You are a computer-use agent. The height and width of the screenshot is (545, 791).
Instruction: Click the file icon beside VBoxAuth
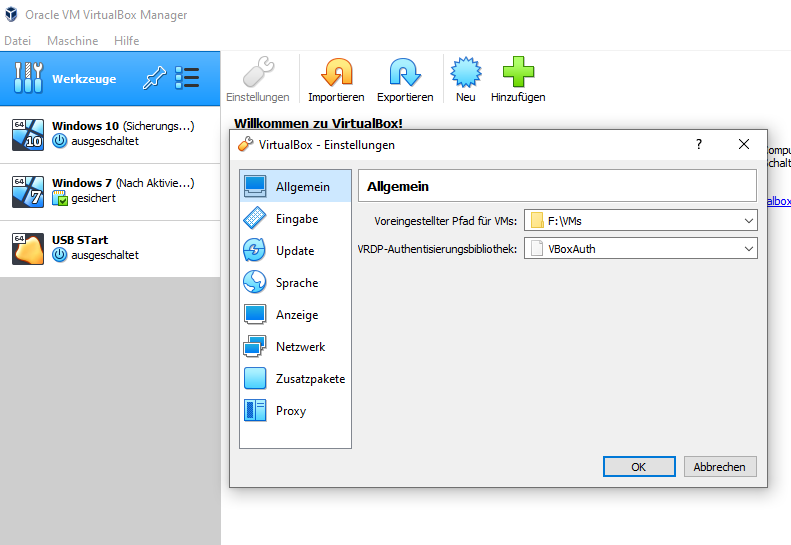click(x=537, y=249)
